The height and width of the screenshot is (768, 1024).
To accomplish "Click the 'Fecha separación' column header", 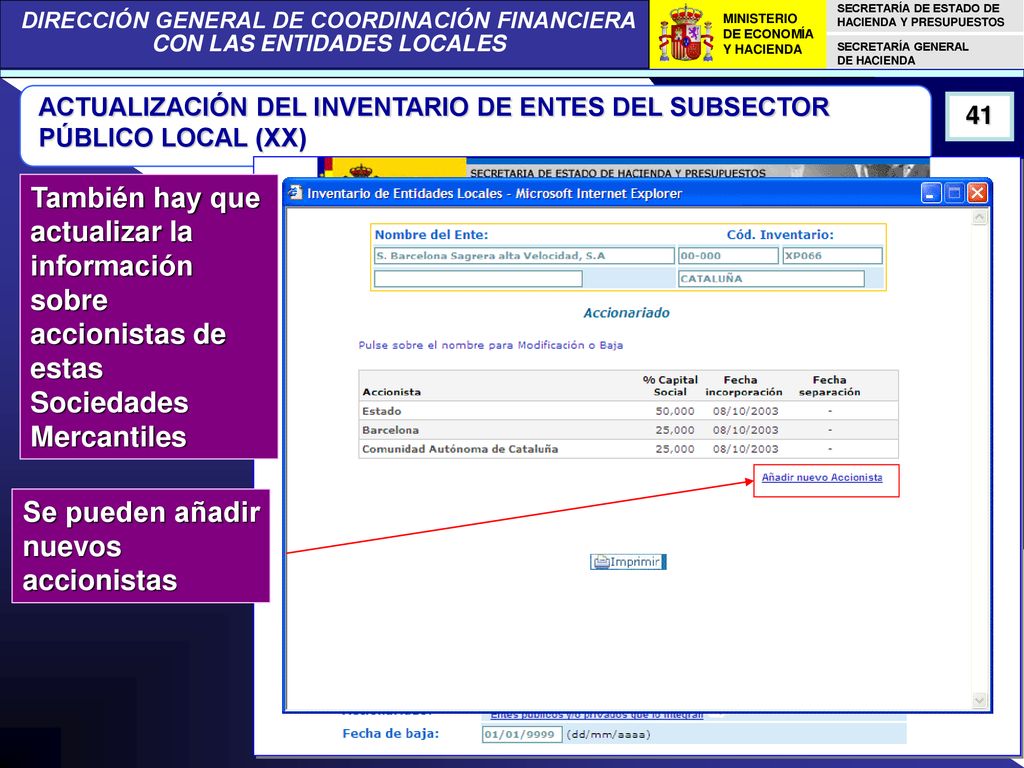I will pos(829,385).
